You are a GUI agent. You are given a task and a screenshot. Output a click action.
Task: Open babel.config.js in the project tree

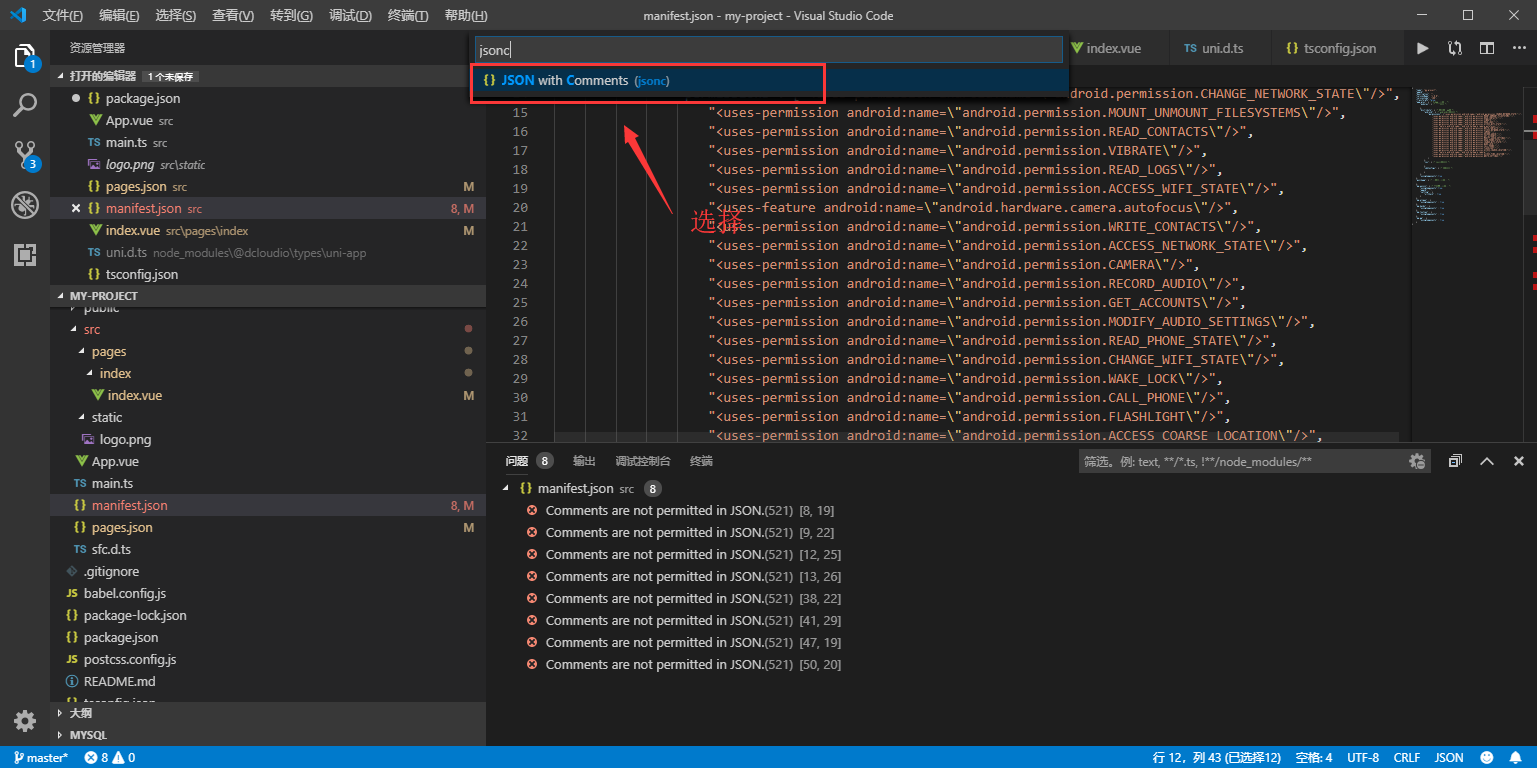[268, 593]
